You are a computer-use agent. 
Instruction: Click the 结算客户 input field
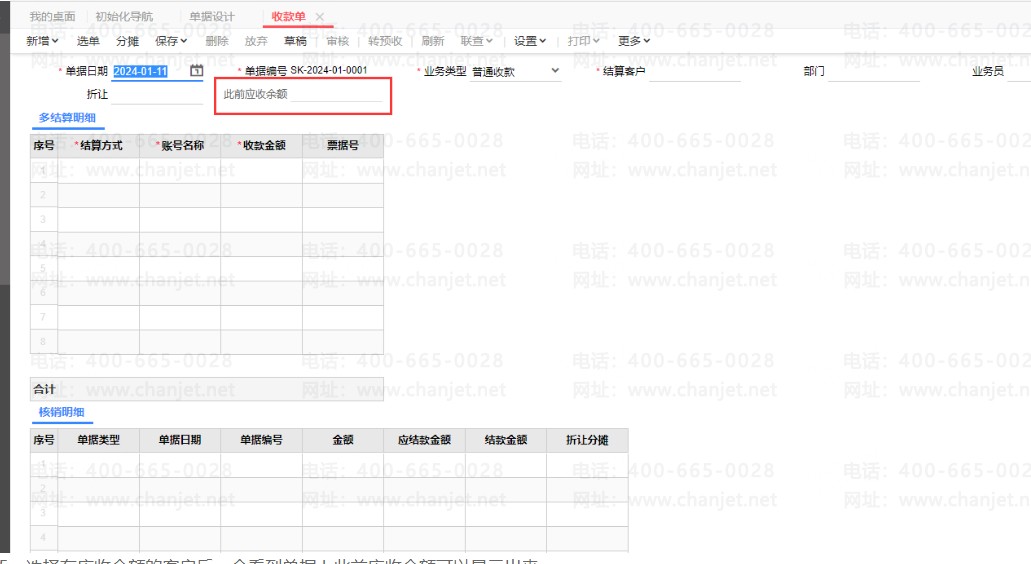(x=694, y=71)
